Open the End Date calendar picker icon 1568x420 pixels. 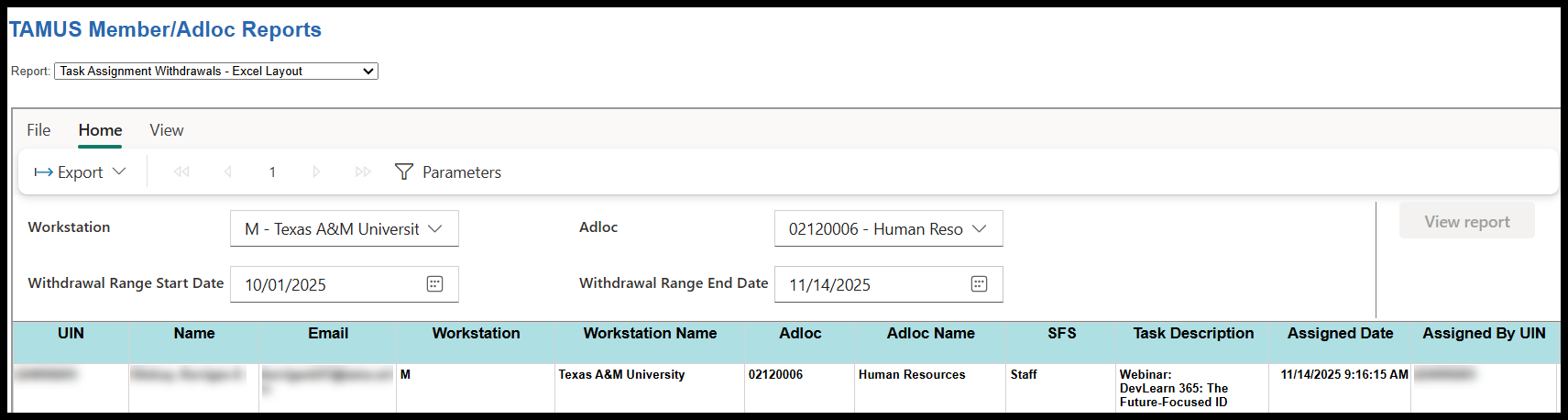979,284
